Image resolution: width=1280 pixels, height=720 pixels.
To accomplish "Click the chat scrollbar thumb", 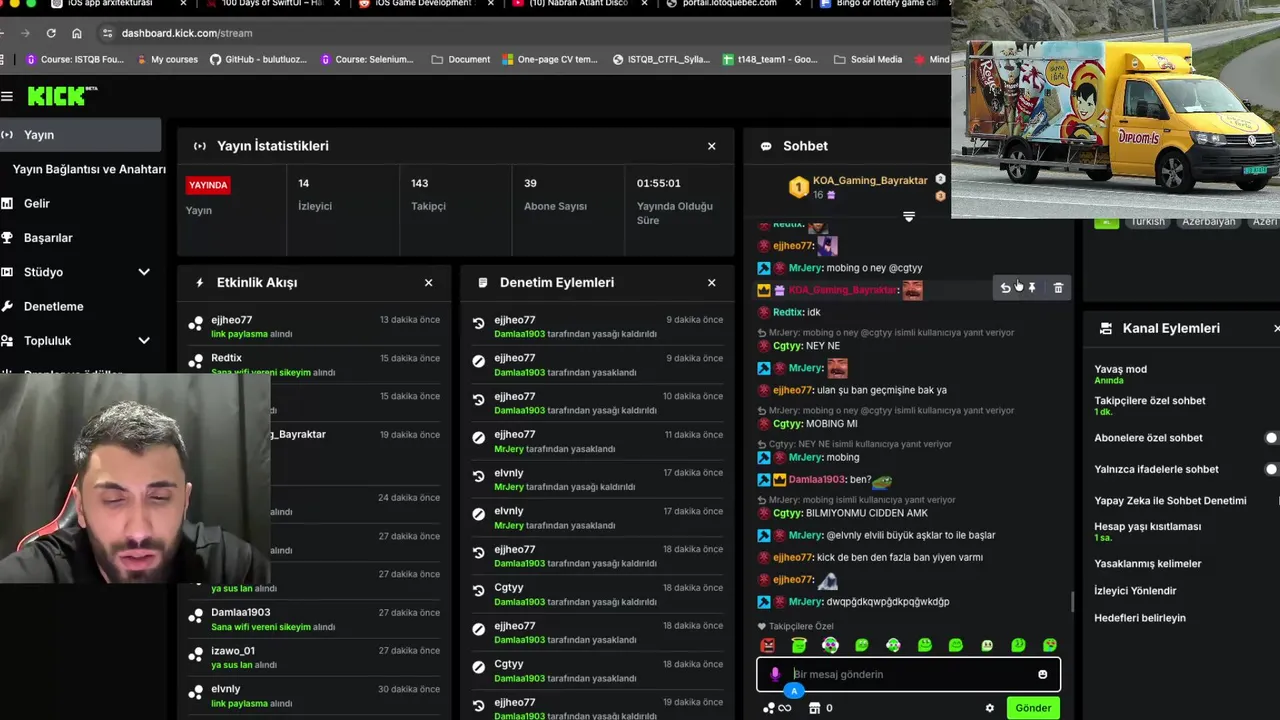I will coord(1073,601).
